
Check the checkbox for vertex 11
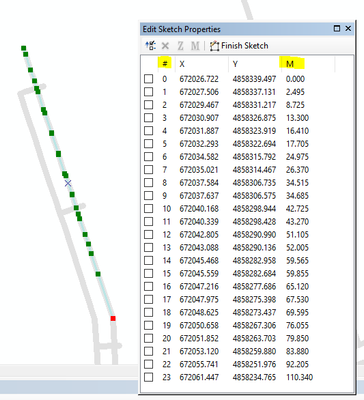point(149,222)
